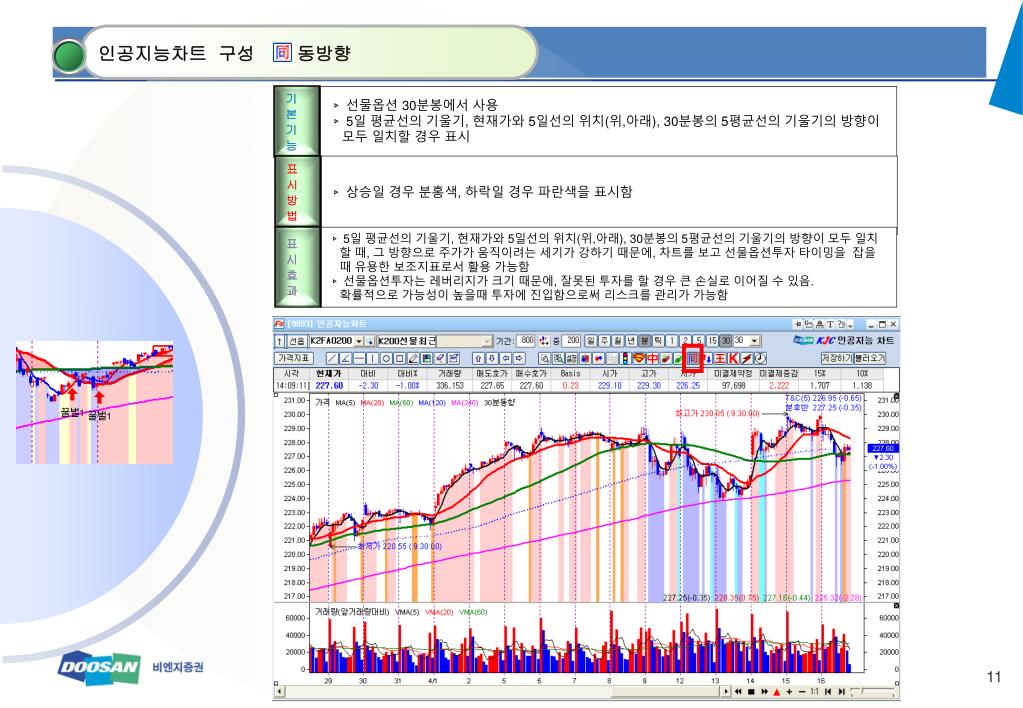Click the 설정 settings toolbar icon
Screen dimensions: 1023x708
pos(571,358)
